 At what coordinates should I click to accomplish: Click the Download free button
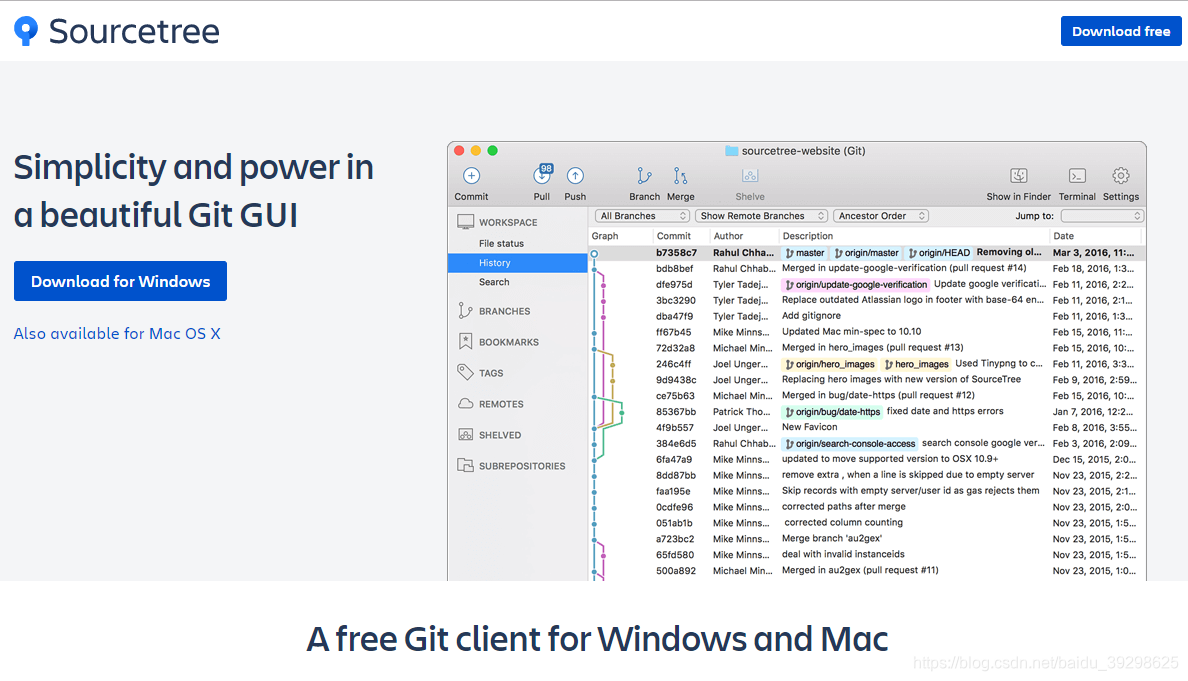[x=1121, y=31]
